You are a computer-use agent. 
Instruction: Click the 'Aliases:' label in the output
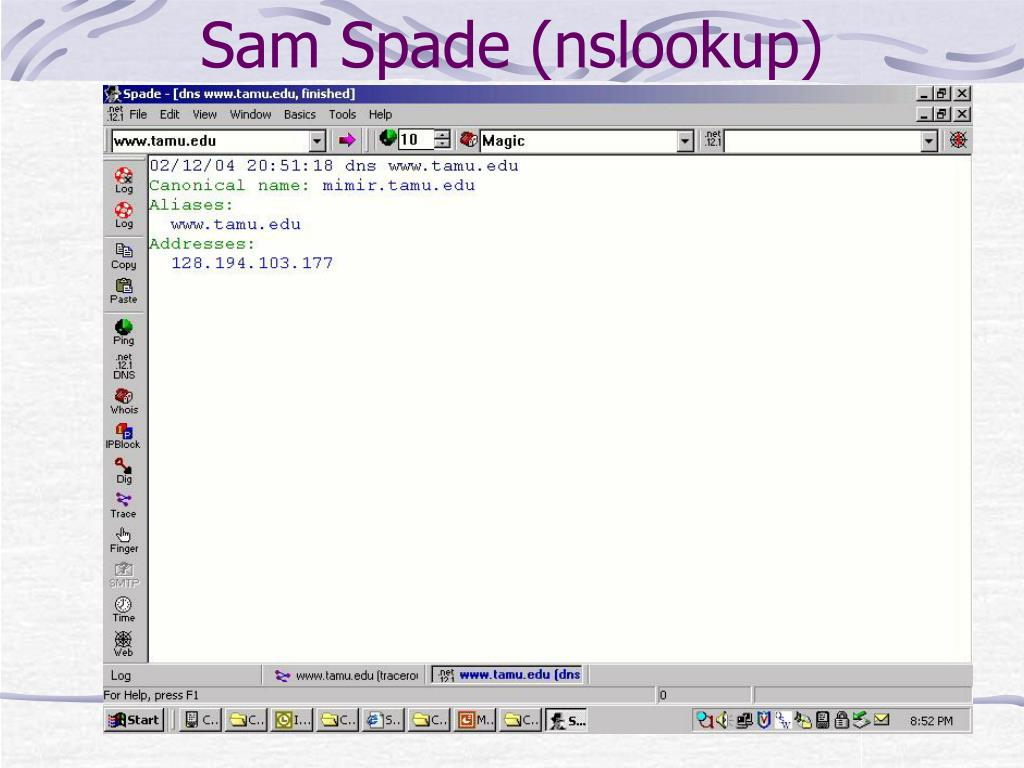tap(191, 205)
